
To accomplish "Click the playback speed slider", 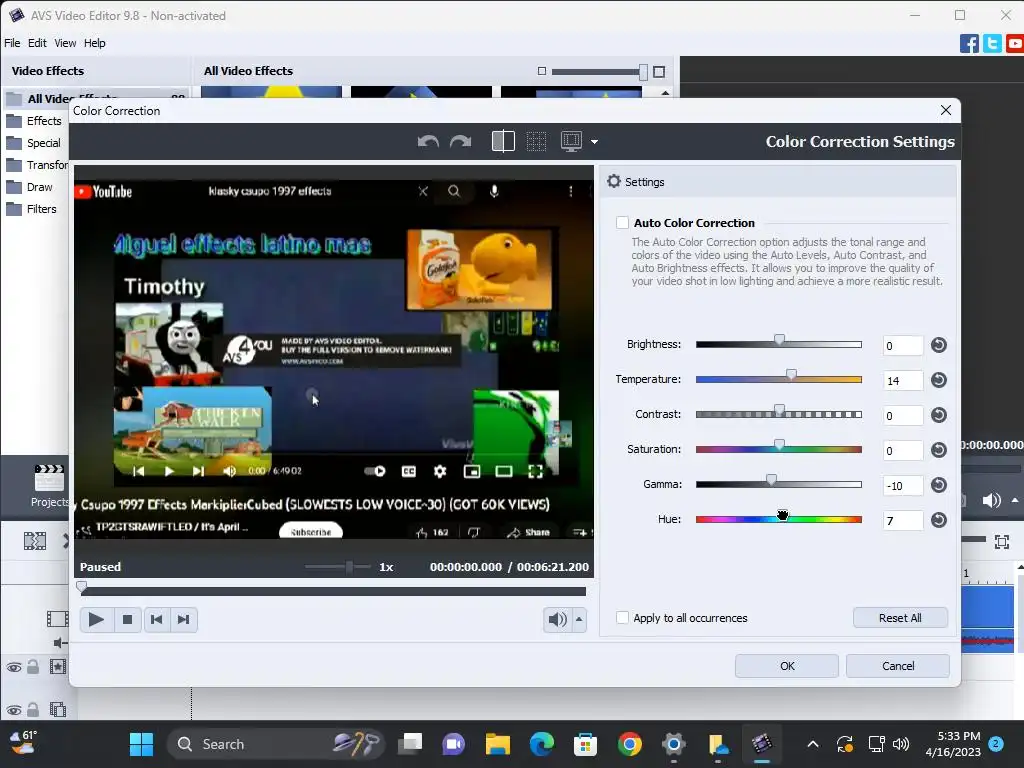I will [338, 567].
